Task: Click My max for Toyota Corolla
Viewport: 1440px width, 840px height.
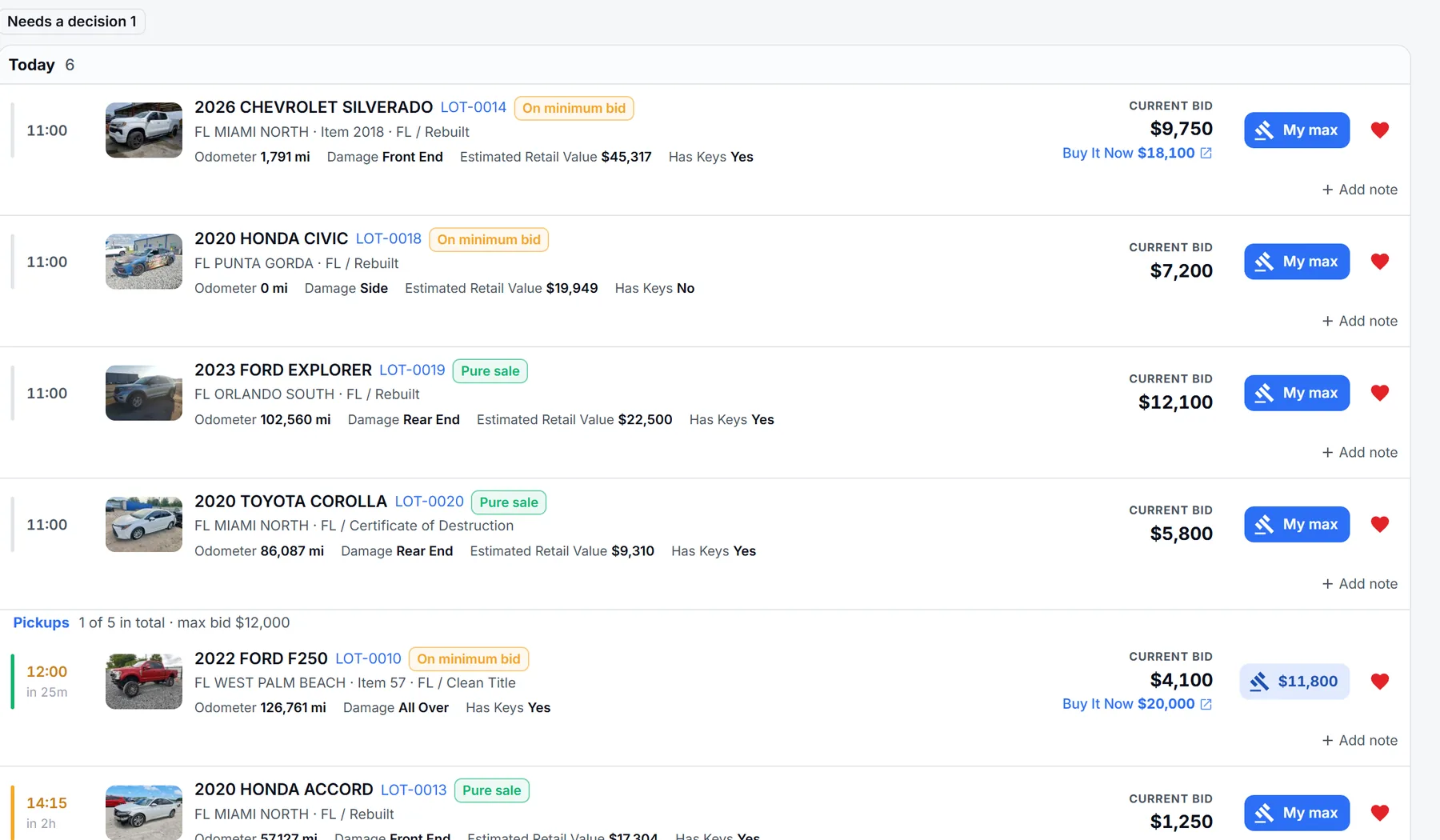Action: (x=1297, y=524)
